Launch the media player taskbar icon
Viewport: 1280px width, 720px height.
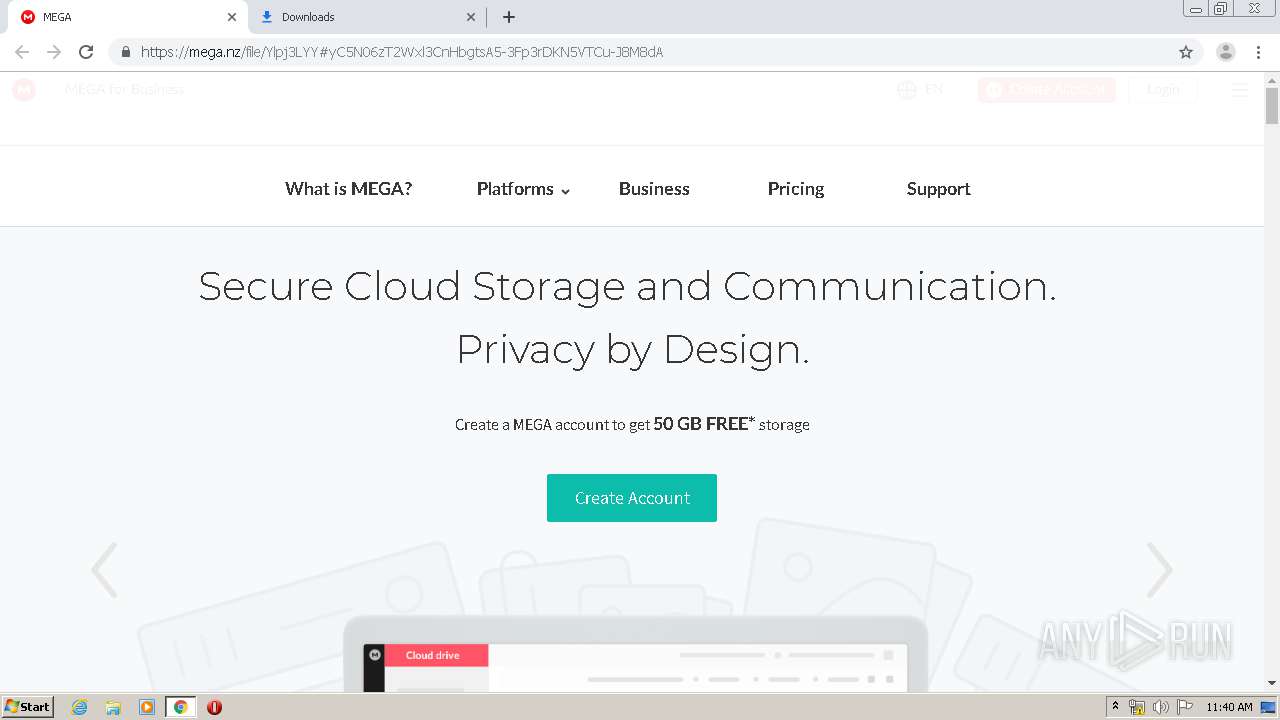click(x=147, y=707)
